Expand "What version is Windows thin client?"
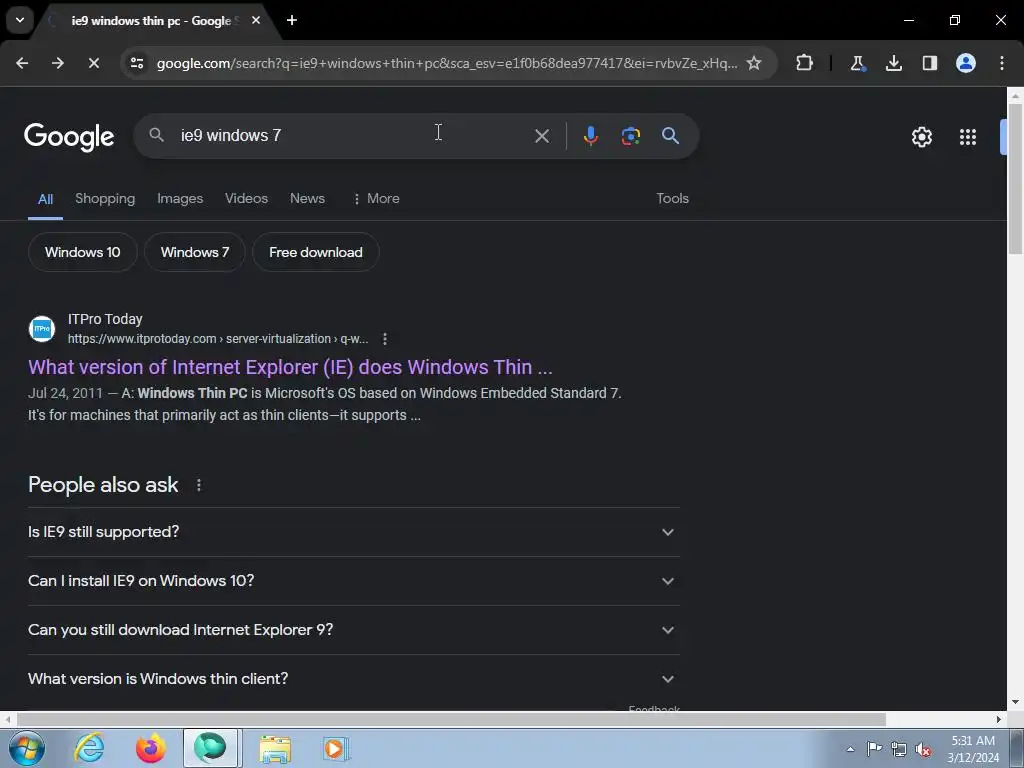Screen dimensions: 1024x768 point(353,679)
